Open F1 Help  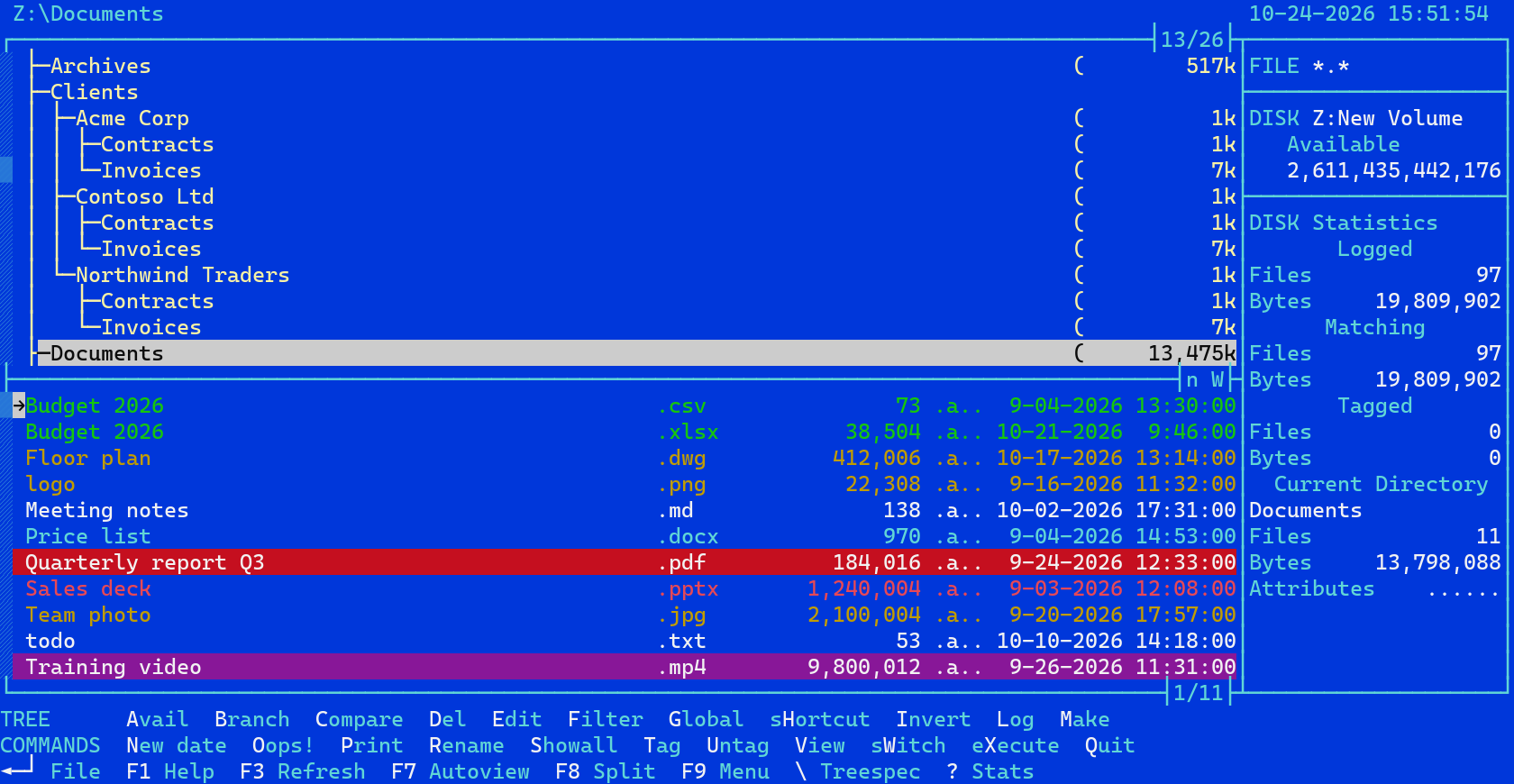[170, 771]
